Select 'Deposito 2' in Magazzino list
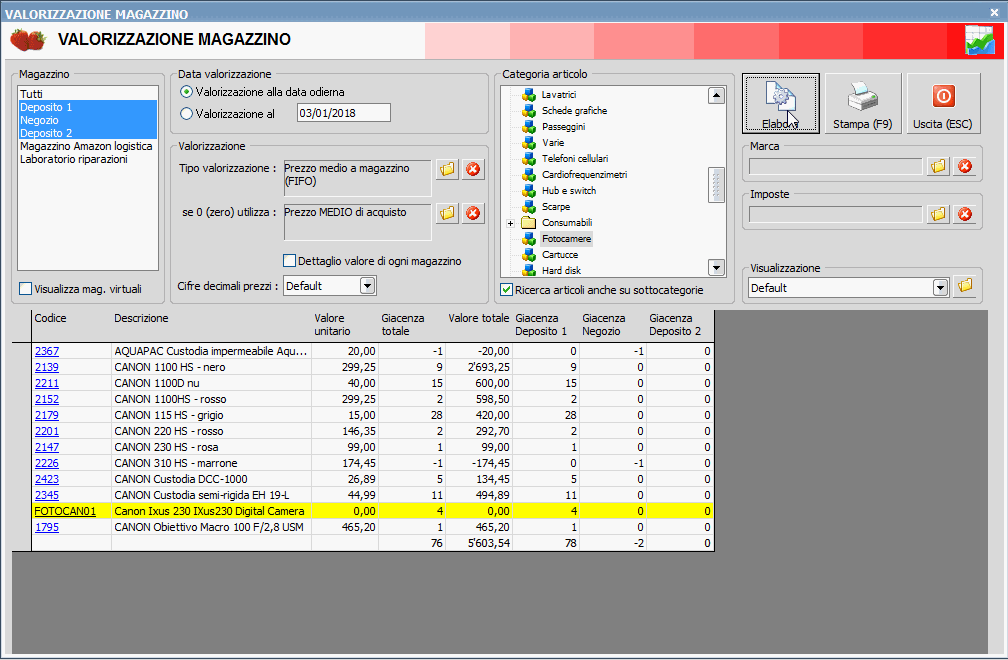1008x660 pixels. point(87,133)
